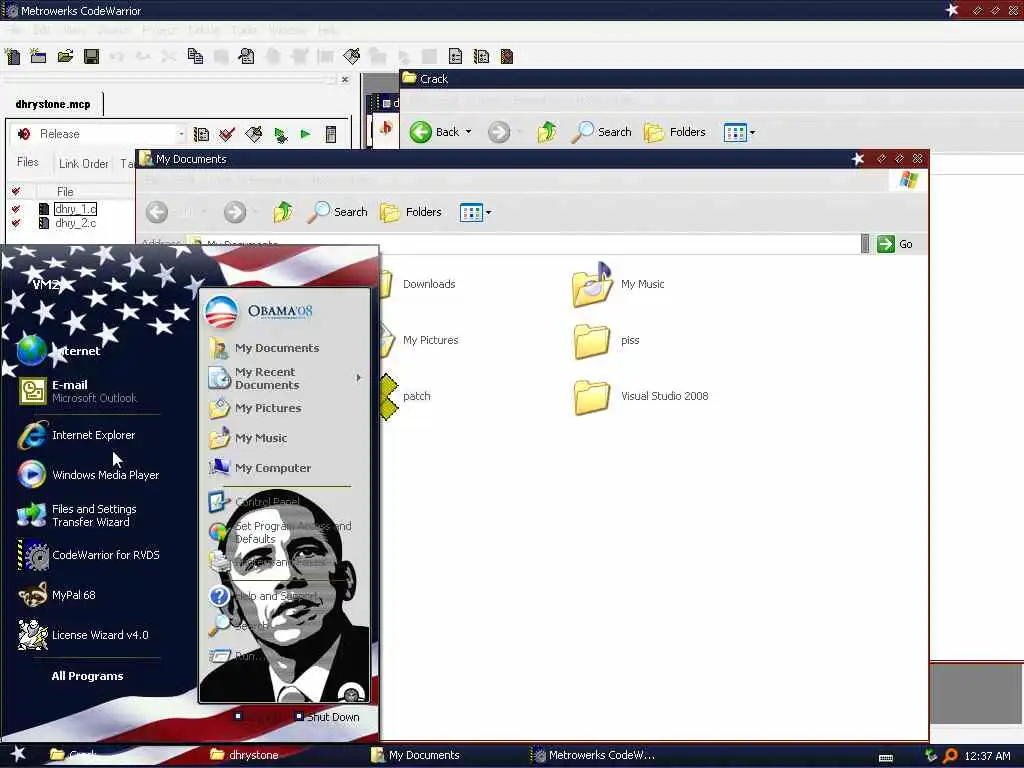Click the star Start button on taskbar
Image resolution: width=1024 pixels, height=768 pixels.
point(18,754)
